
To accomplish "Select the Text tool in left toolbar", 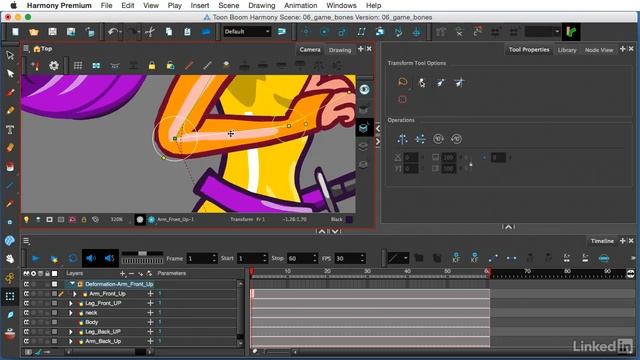I will tap(10, 130).
